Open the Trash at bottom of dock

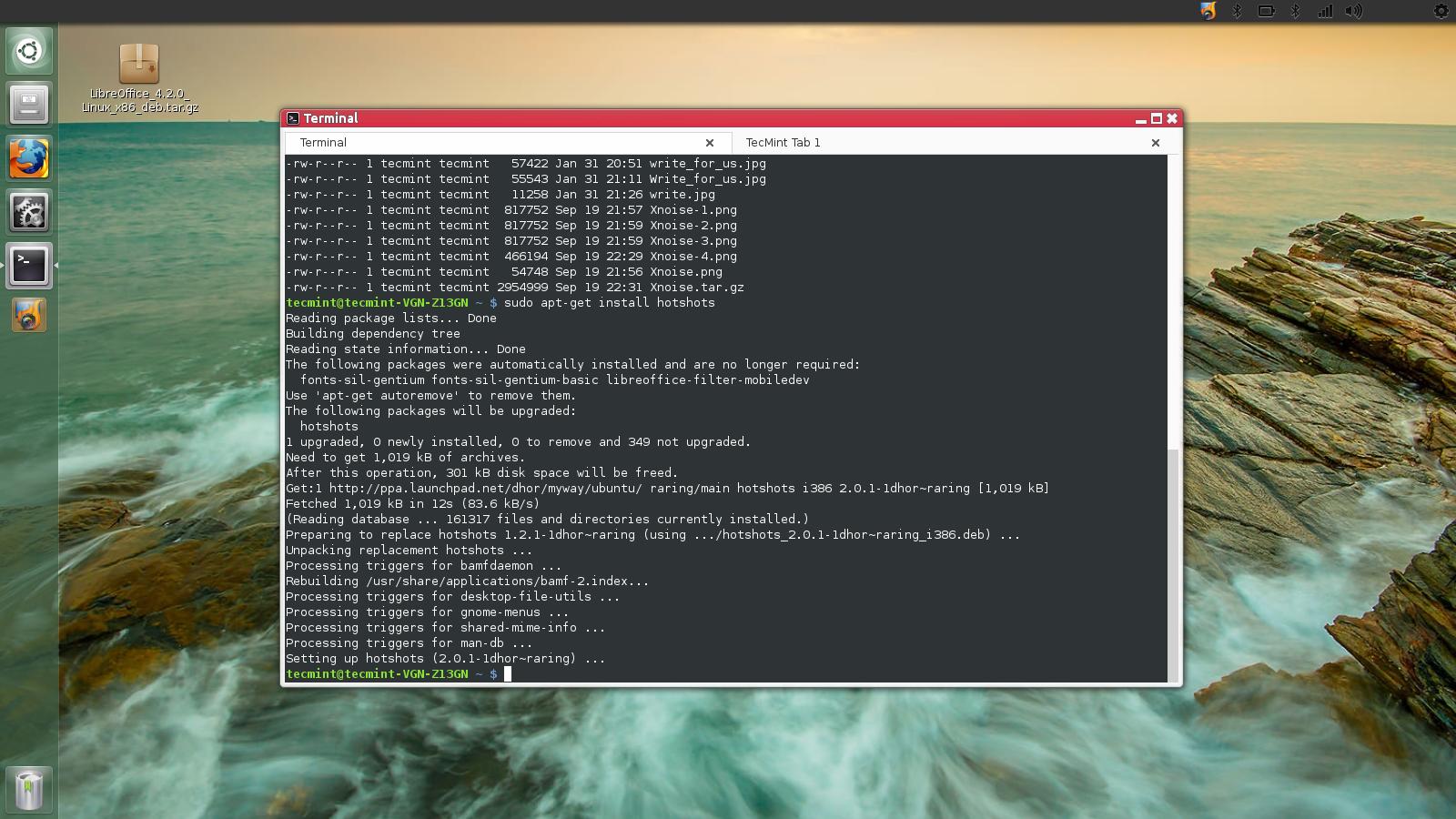28,788
